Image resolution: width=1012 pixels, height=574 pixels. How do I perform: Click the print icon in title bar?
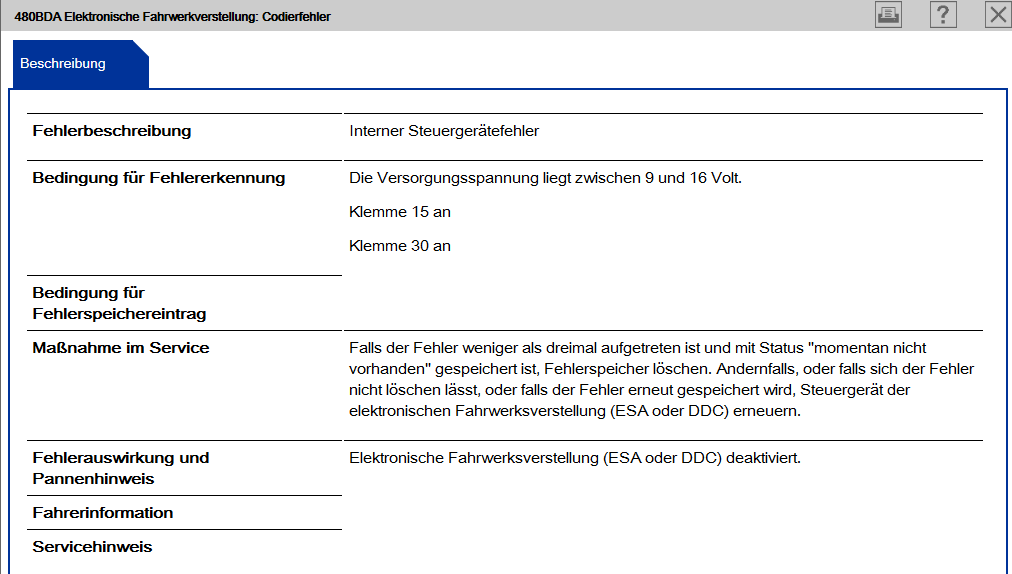coord(888,14)
